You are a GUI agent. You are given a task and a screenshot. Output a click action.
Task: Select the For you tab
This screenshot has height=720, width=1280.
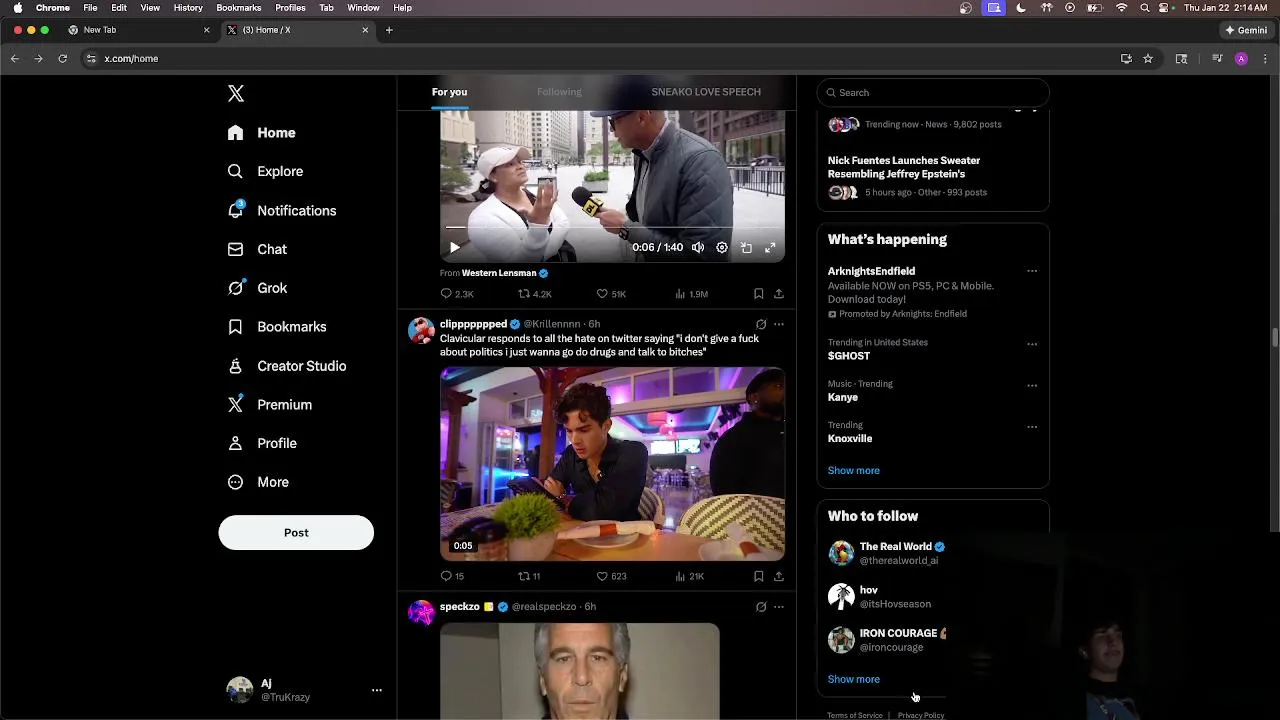449,92
